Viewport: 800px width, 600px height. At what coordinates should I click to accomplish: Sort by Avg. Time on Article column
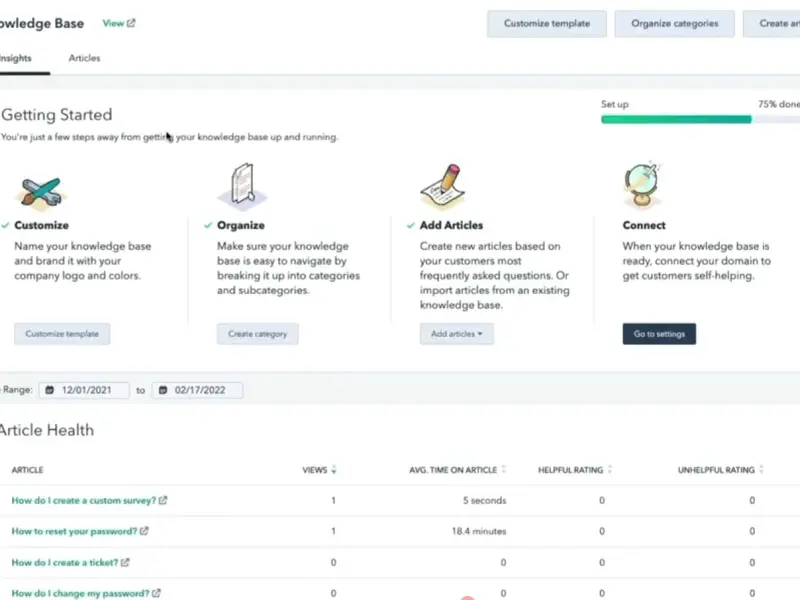[504, 469]
